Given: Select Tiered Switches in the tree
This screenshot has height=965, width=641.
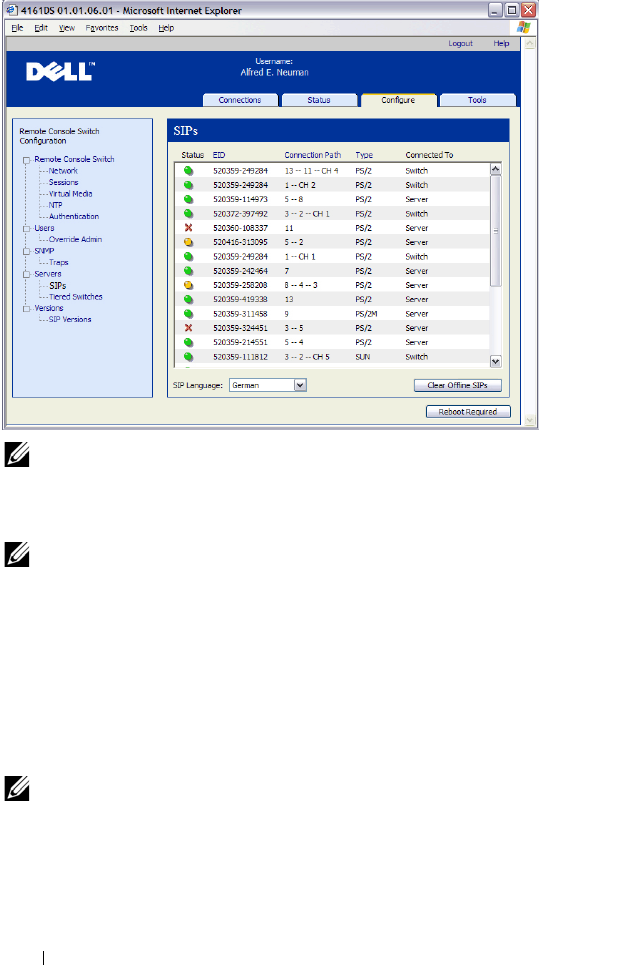Looking at the screenshot, I should point(76,297).
